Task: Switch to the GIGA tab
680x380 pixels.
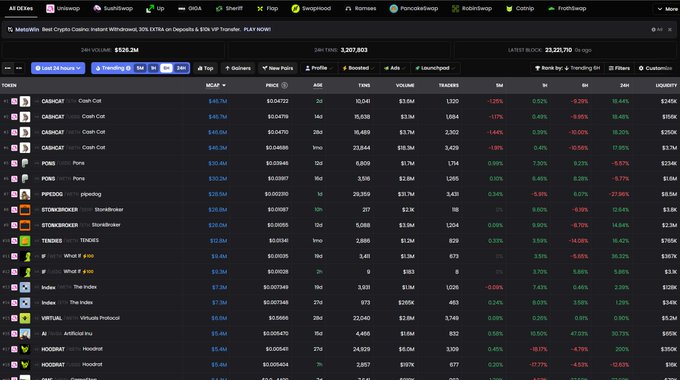Action: [x=190, y=9]
